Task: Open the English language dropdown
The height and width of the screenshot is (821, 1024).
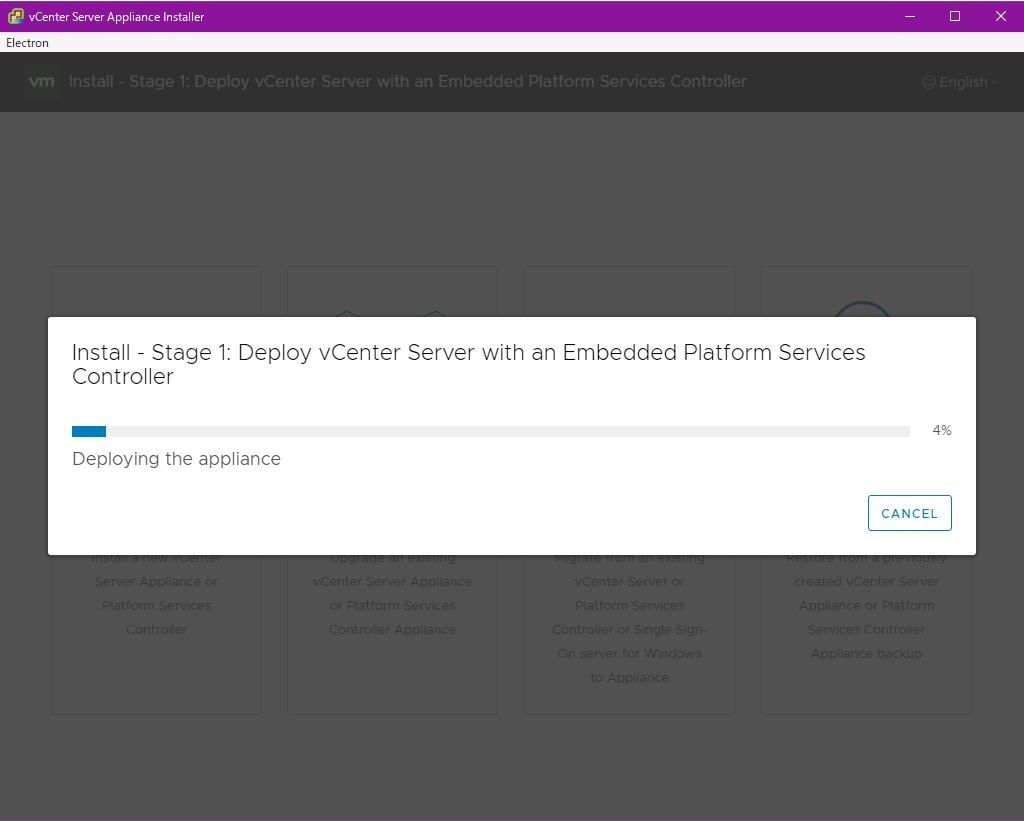Action: pos(961,82)
